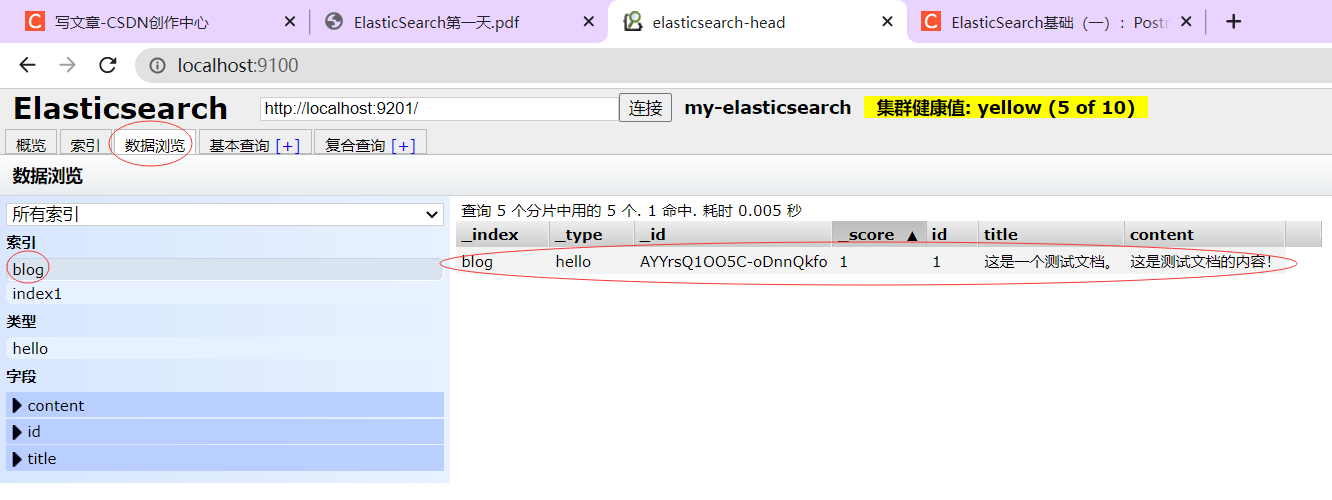
Task: Select the blog index in sidebar
Action: click(x=225, y=269)
